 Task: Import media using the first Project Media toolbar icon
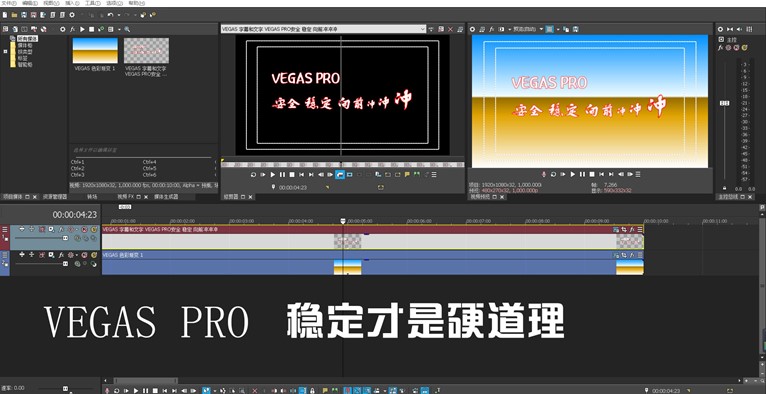pyautogui.click(x=5, y=29)
